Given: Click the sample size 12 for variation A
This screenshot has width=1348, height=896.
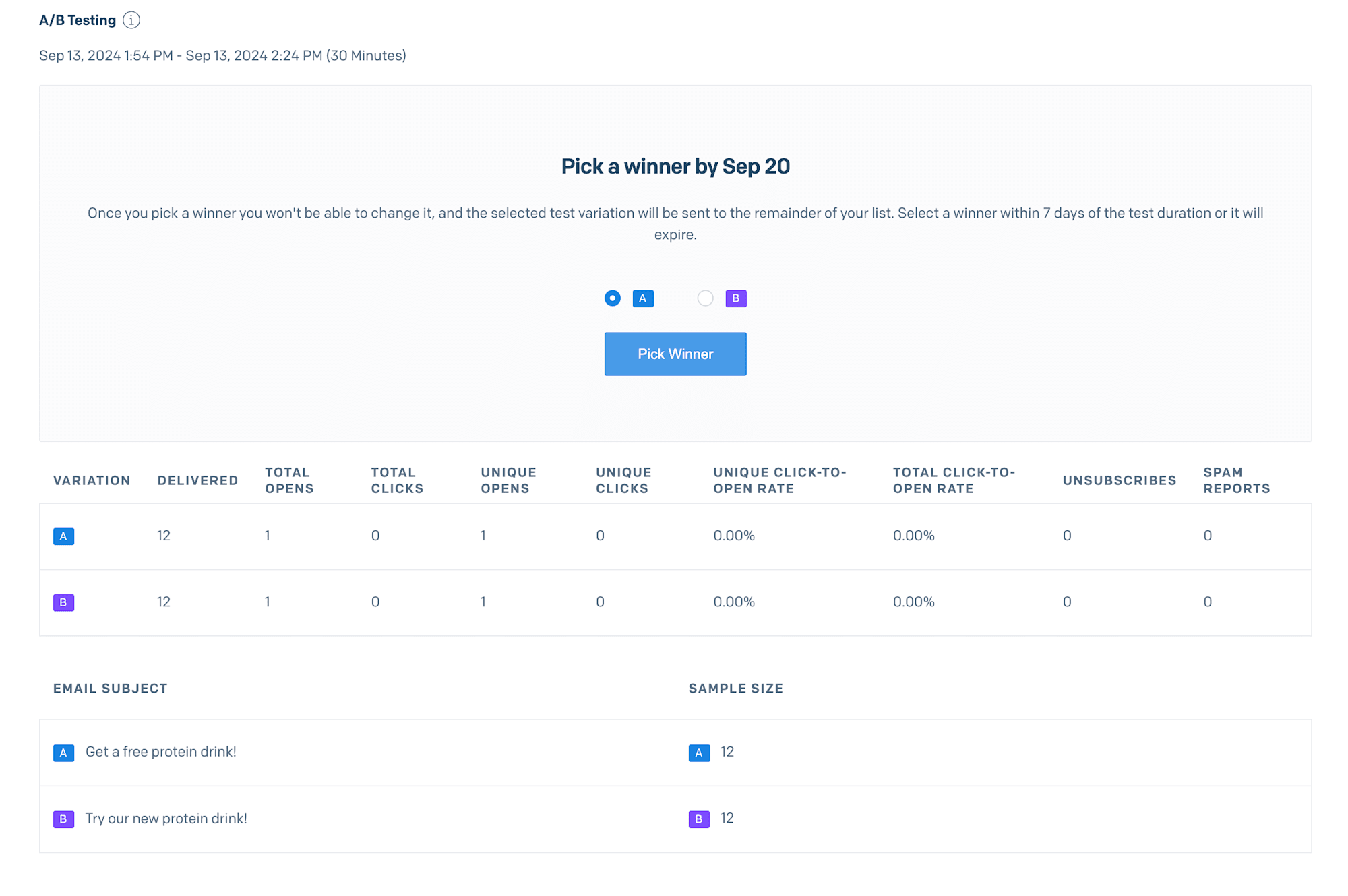Looking at the screenshot, I should point(727,752).
